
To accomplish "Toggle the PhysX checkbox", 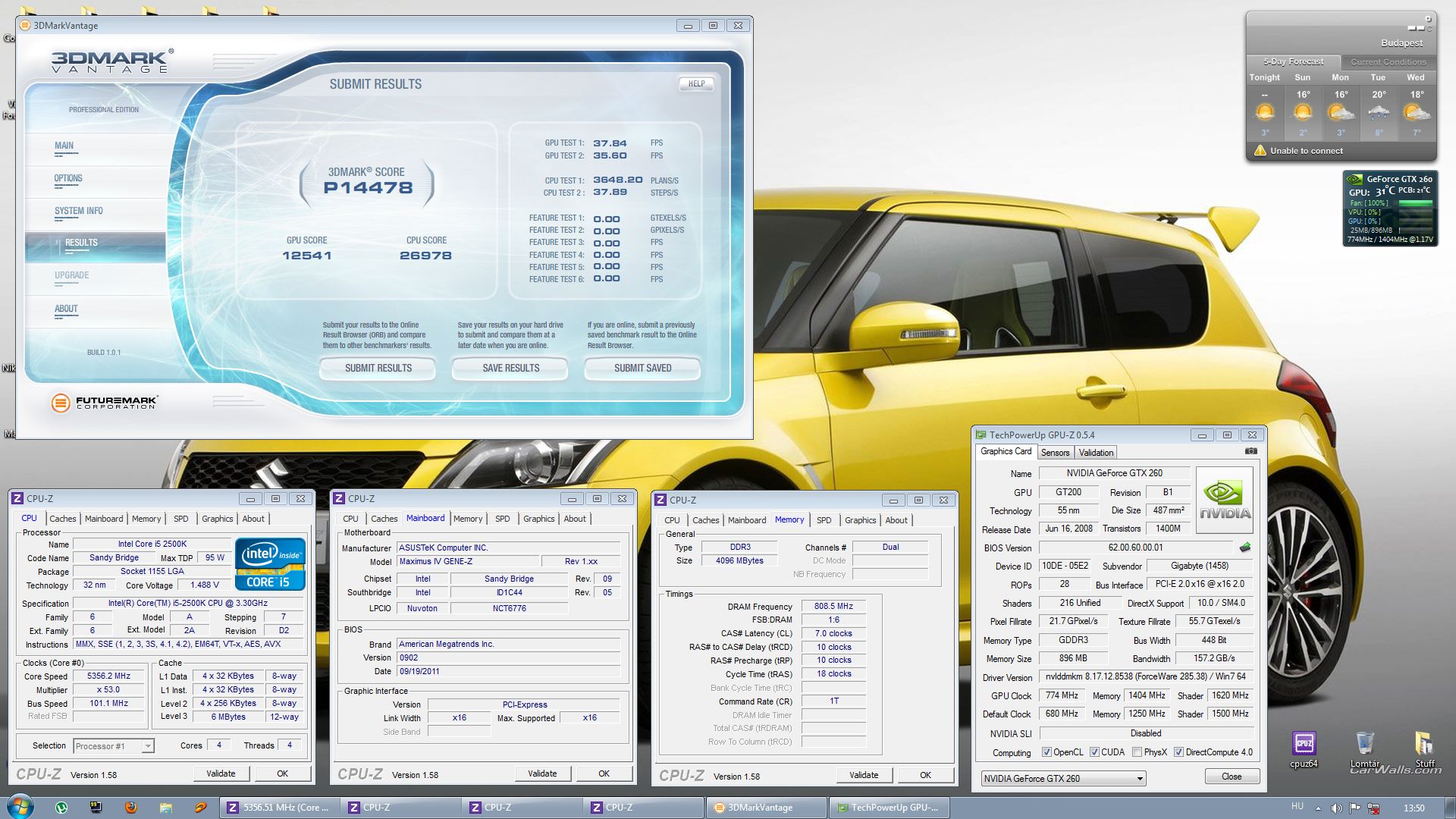I will (x=1137, y=752).
